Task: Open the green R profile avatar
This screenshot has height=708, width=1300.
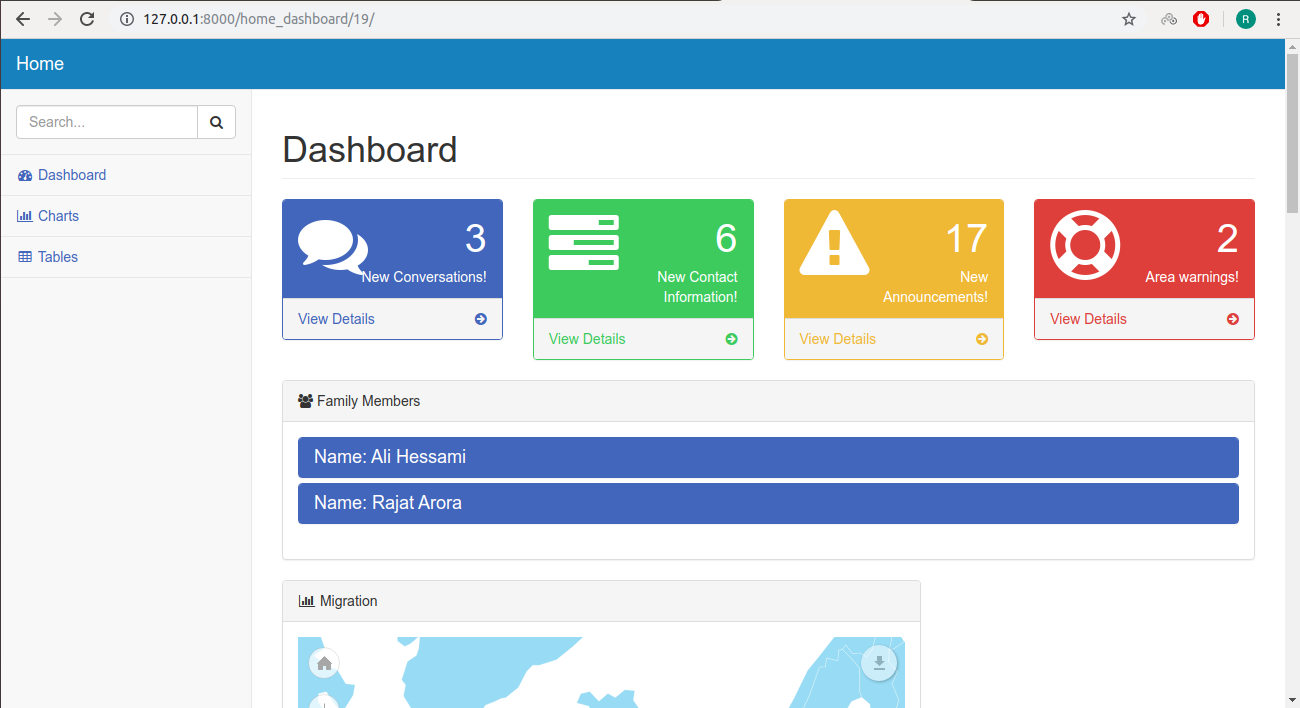Action: [1245, 19]
